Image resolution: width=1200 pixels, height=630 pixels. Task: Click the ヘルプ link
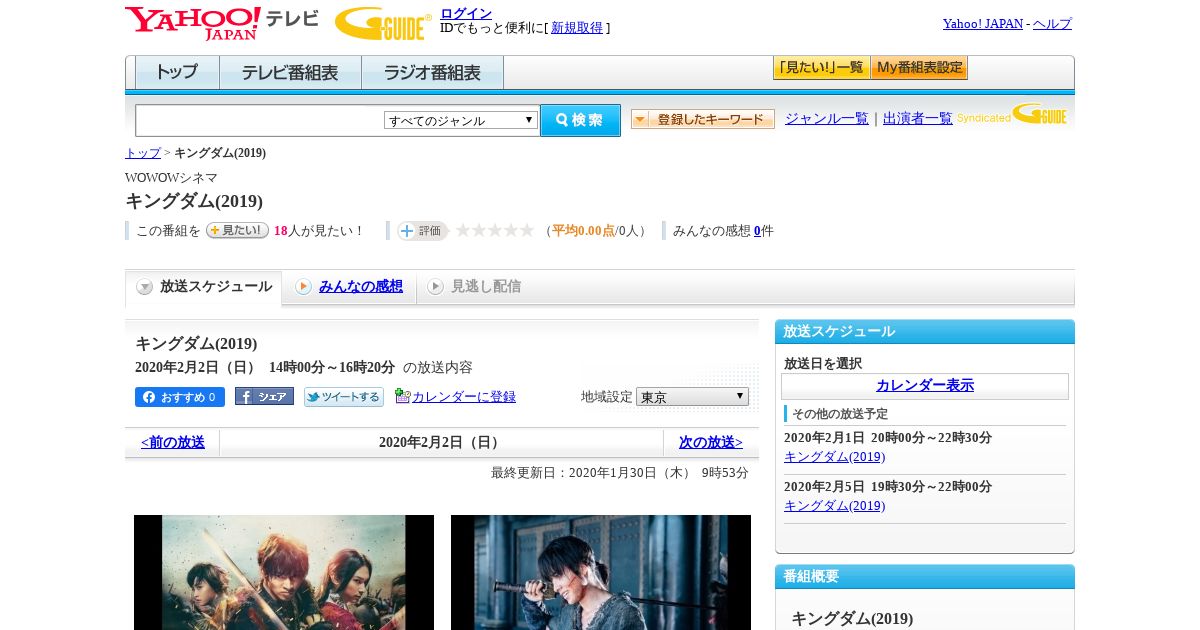pyautogui.click(x=1052, y=23)
